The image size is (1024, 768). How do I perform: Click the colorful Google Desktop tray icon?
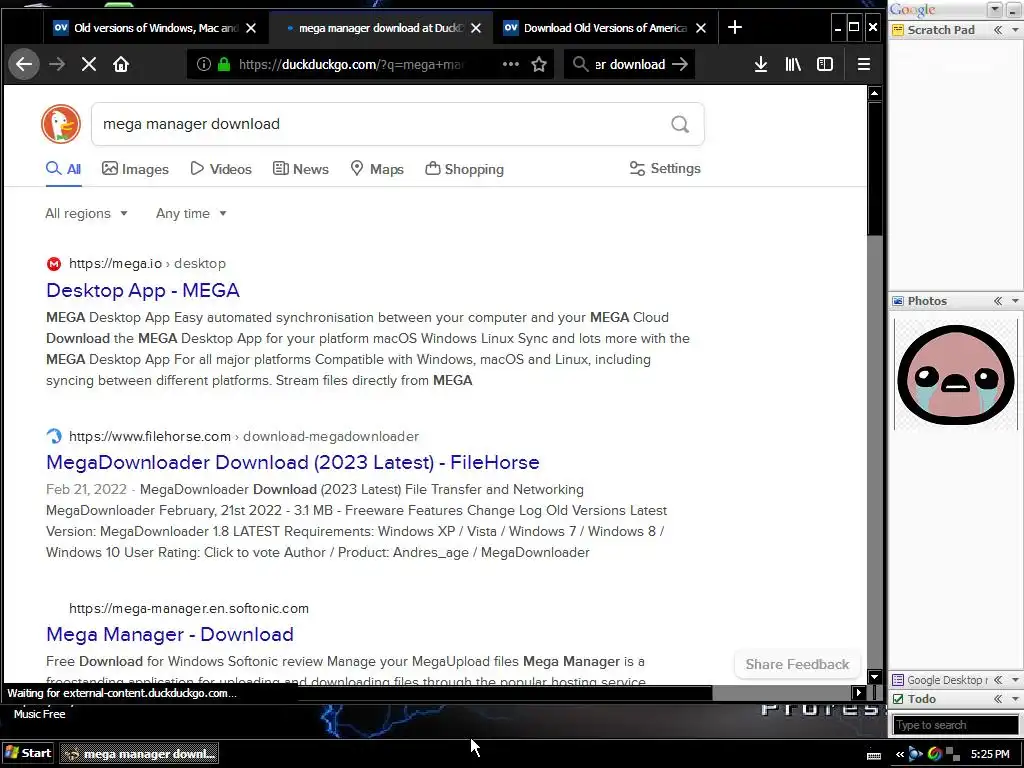click(x=935, y=754)
